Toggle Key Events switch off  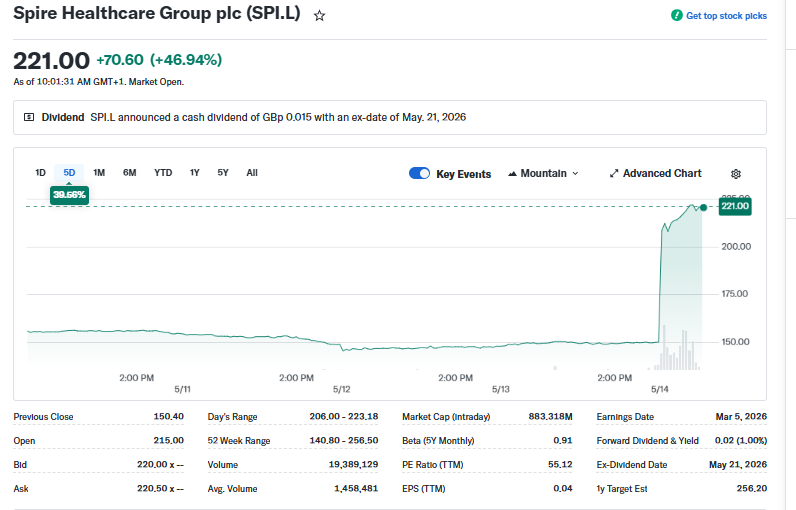419,174
